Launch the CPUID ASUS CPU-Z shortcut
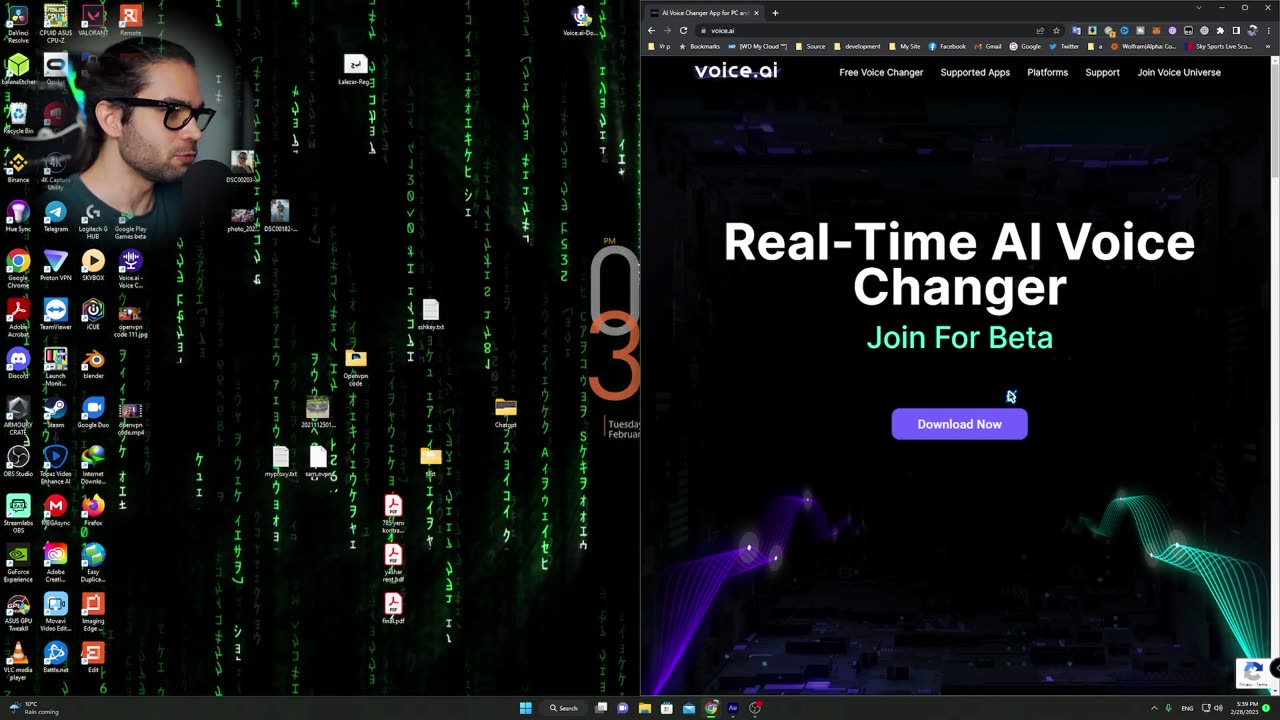Image resolution: width=1280 pixels, height=720 pixels. coord(56,22)
